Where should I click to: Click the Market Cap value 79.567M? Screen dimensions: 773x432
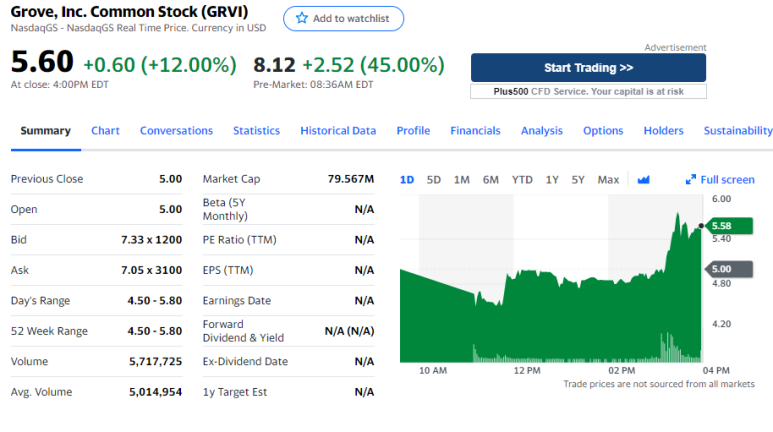(351, 179)
